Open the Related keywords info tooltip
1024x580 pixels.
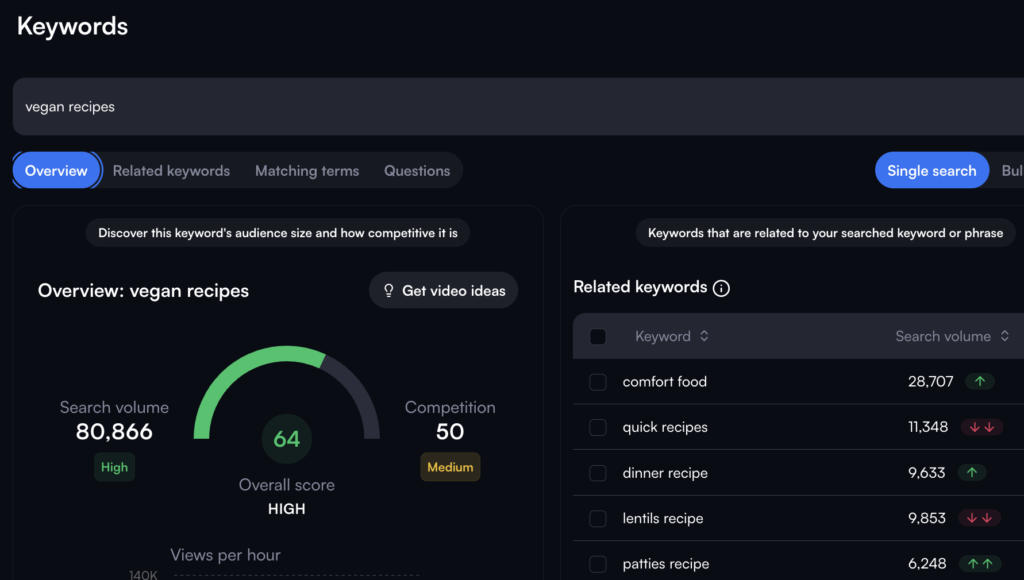[x=721, y=287]
